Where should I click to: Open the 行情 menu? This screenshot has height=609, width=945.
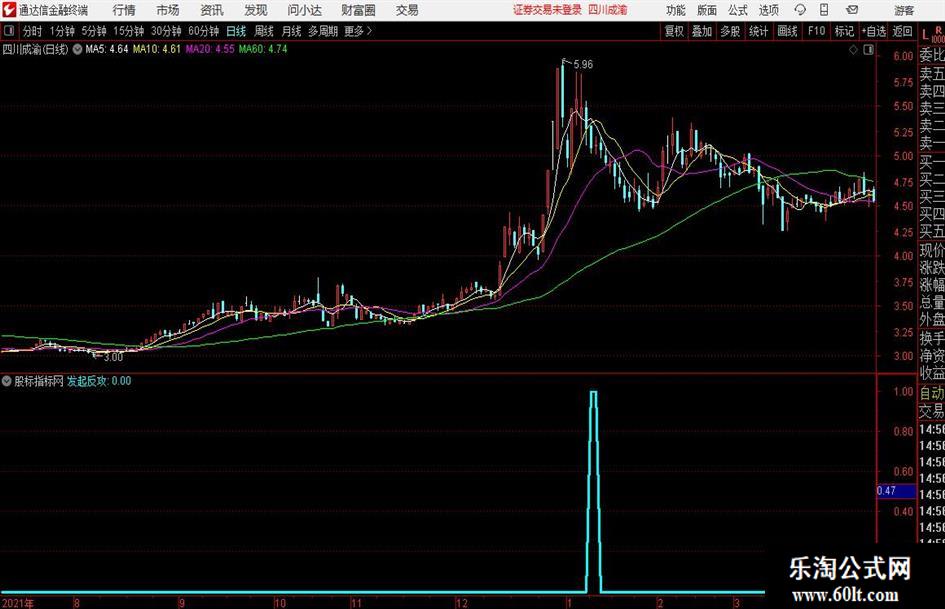[124, 10]
